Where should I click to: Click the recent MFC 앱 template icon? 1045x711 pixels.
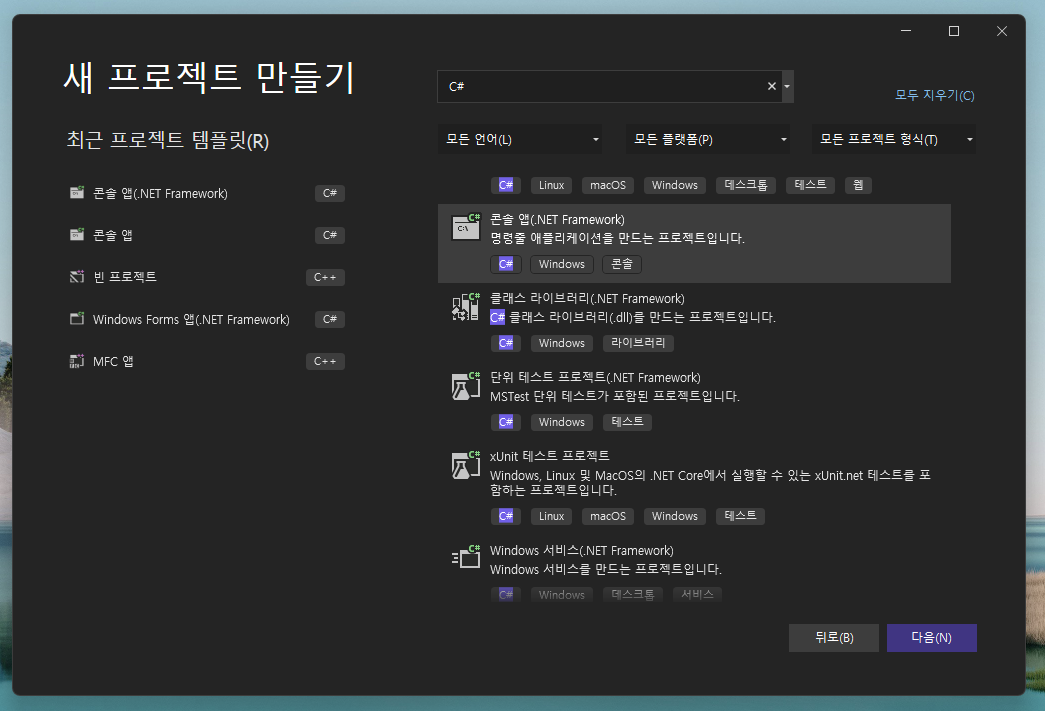click(77, 360)
